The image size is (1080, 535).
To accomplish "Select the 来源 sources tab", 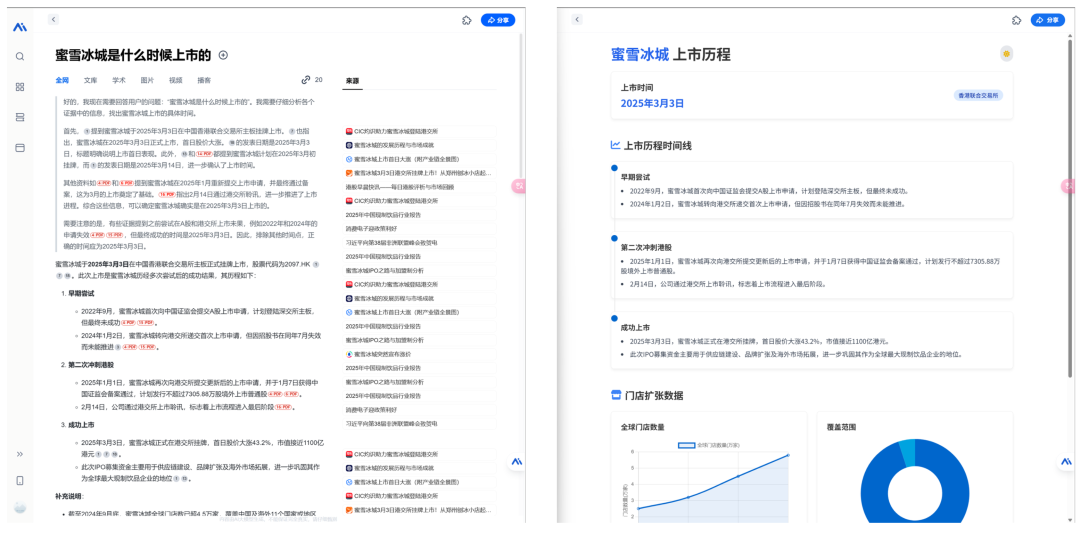I will pos(353,81).
